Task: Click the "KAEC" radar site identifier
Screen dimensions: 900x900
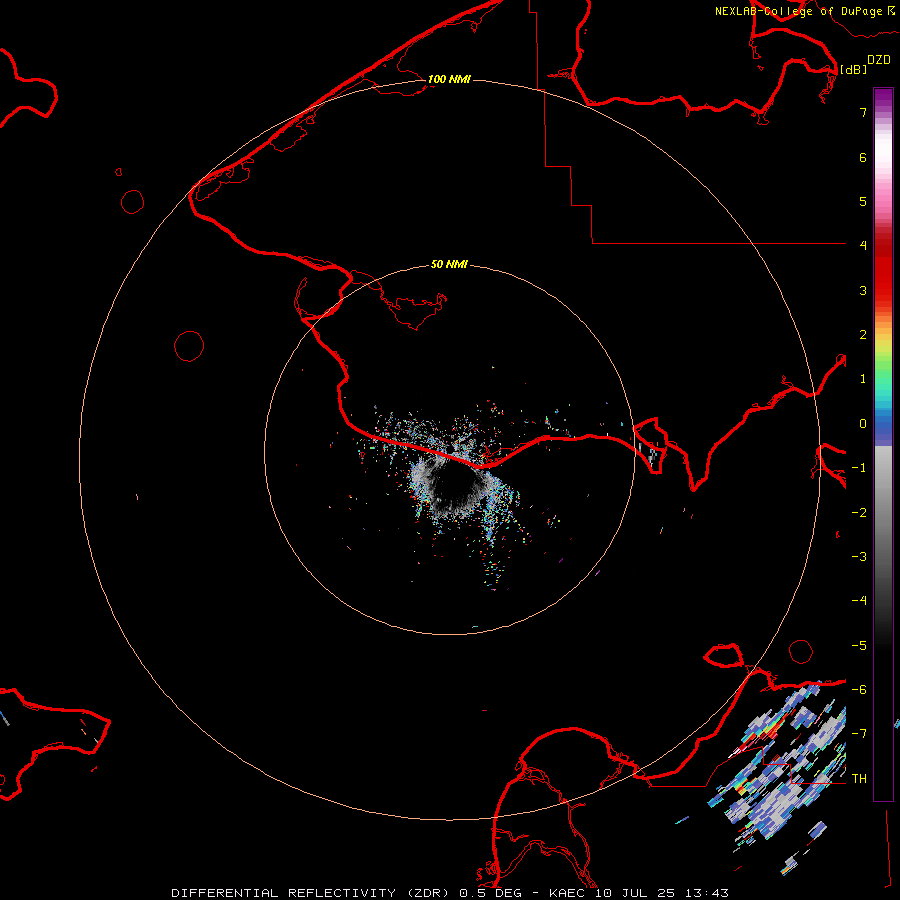Action: click(x=568, y=893)
